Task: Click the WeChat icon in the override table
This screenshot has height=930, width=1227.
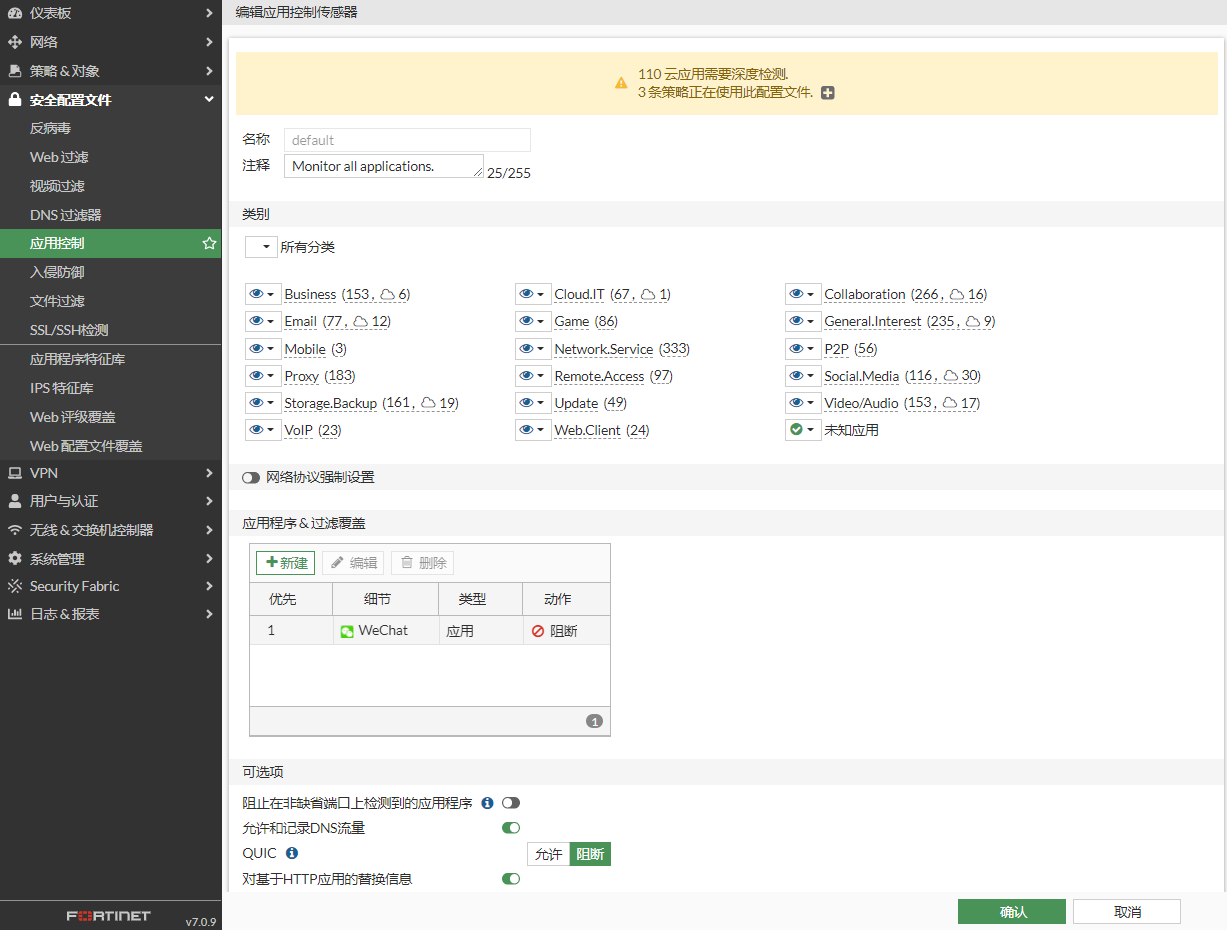Action: point(347,631)
